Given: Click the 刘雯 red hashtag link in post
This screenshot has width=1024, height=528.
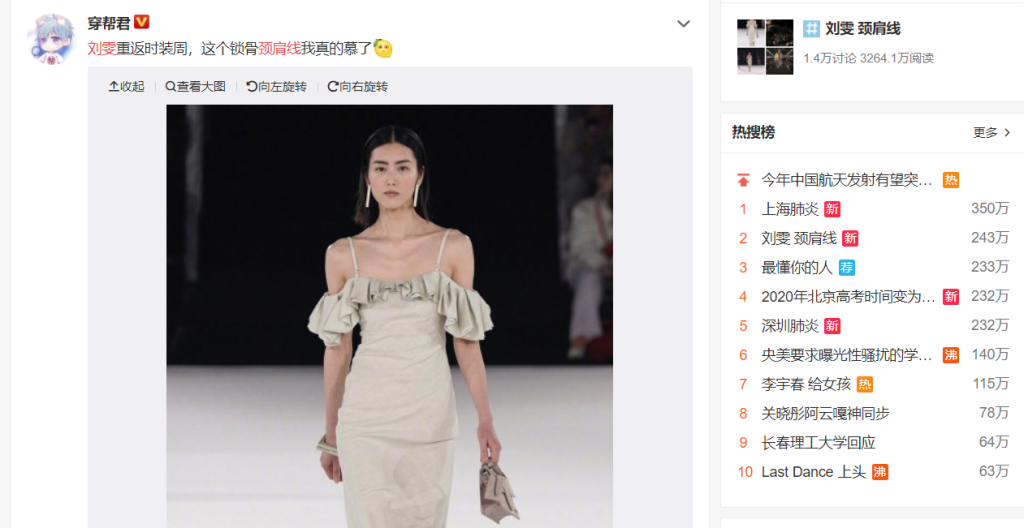Looking at the screenshot, I should [x=102, y=48].
